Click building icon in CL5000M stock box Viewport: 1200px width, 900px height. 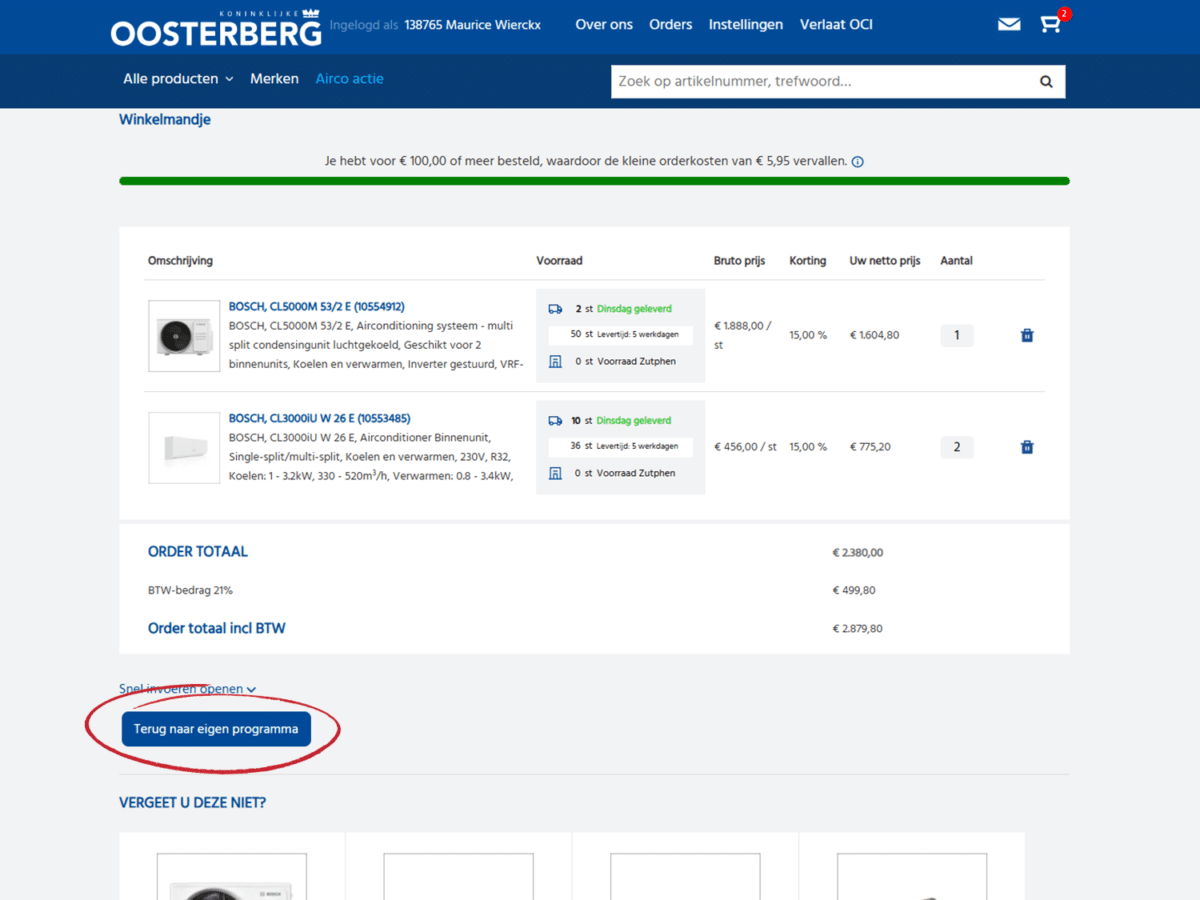[x=555, y=361]
